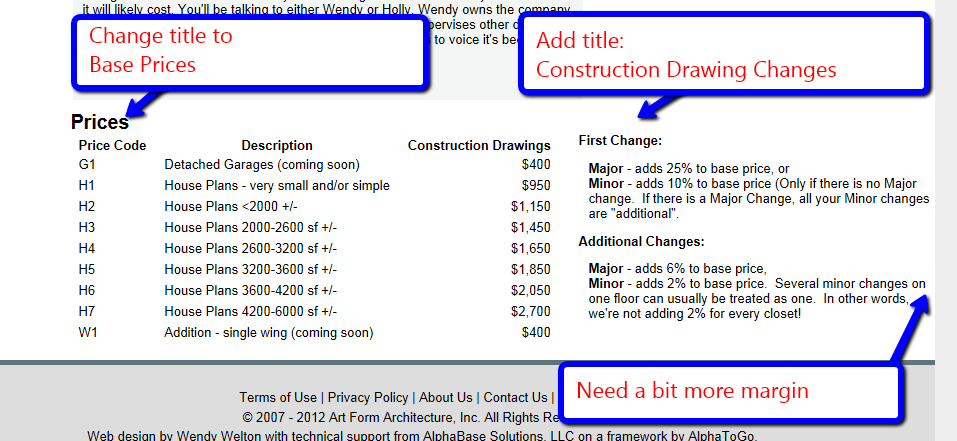The width and height of the screenshot is (957, 441).
Task: Select the Detached Garages (coming soon) row
Action: coord(261,164)
